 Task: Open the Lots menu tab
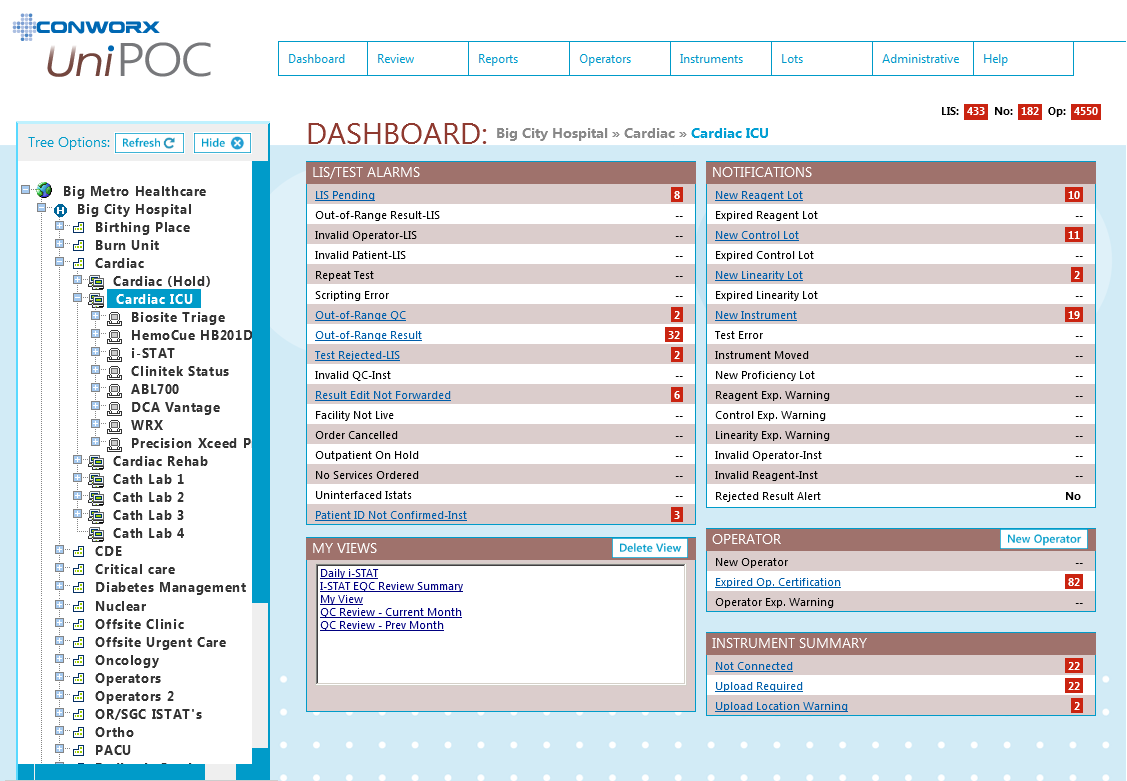(822, 59)
